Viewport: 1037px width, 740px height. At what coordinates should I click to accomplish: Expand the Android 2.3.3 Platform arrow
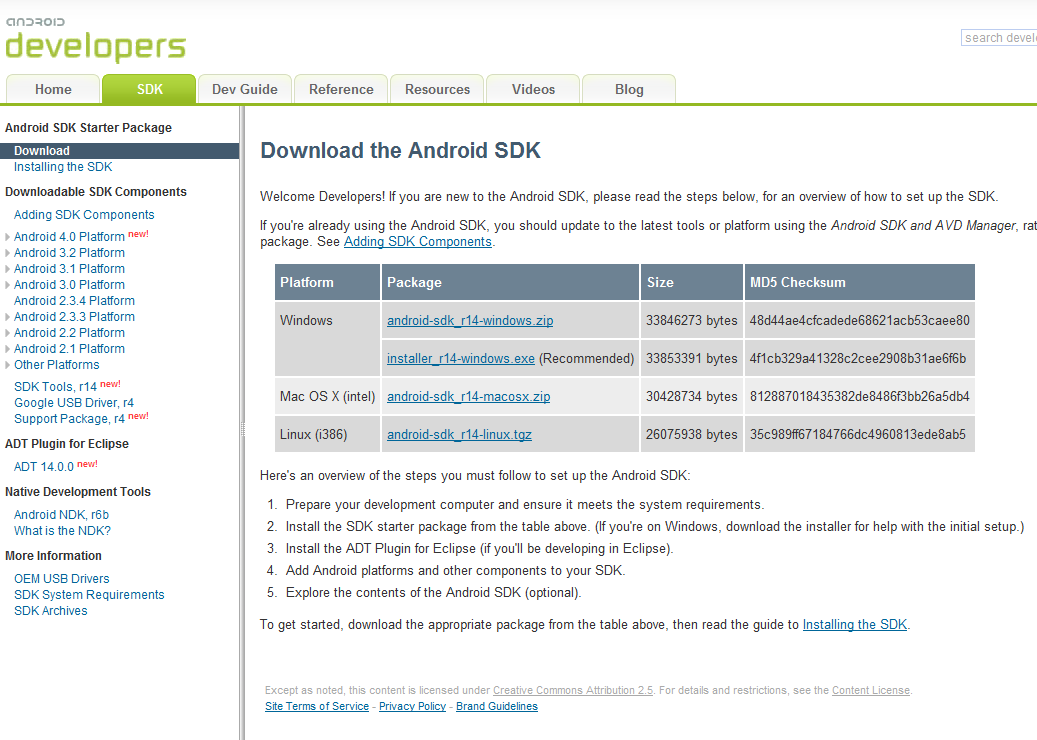click(7, 317)
